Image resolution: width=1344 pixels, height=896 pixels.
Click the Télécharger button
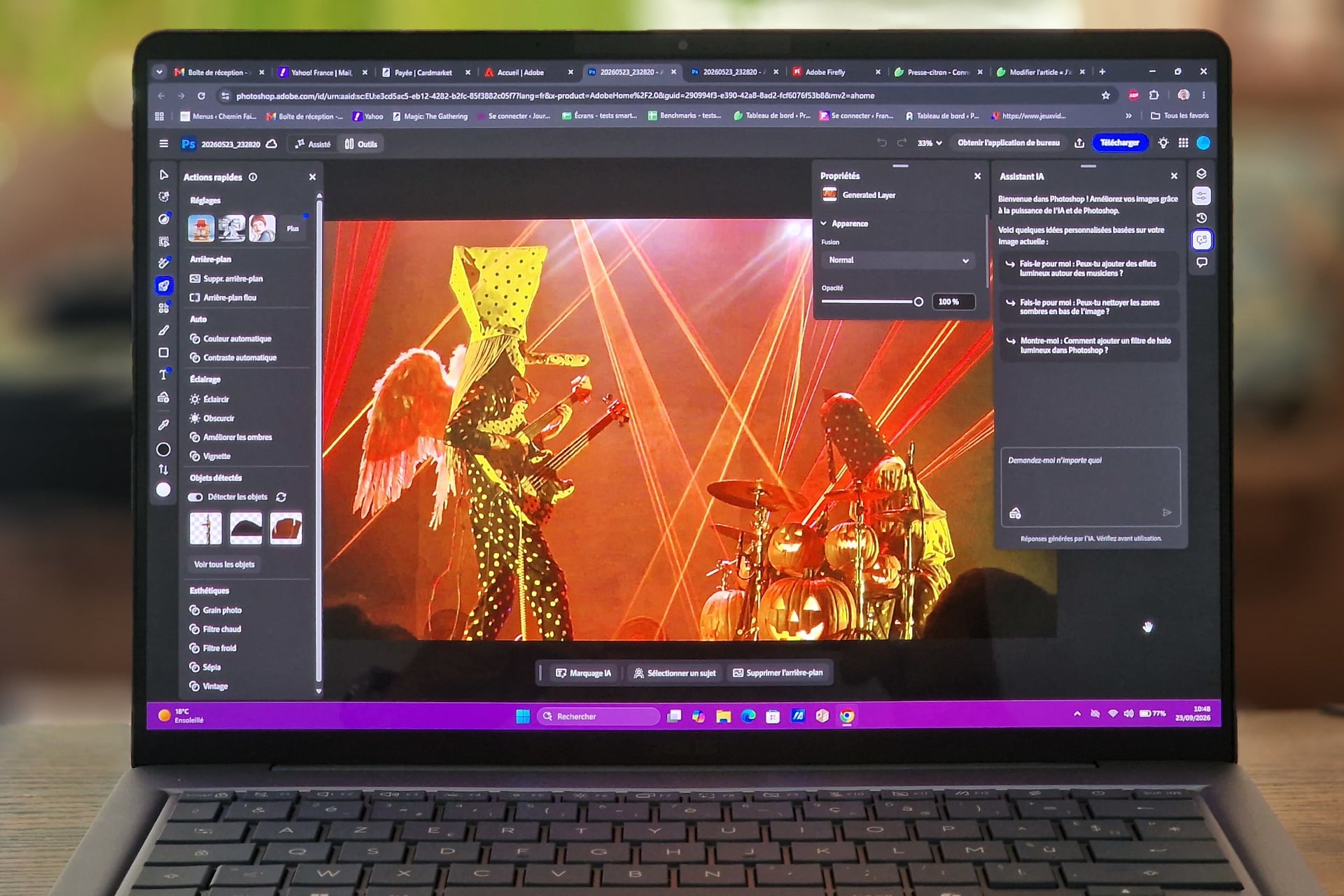pos(1119,143)
